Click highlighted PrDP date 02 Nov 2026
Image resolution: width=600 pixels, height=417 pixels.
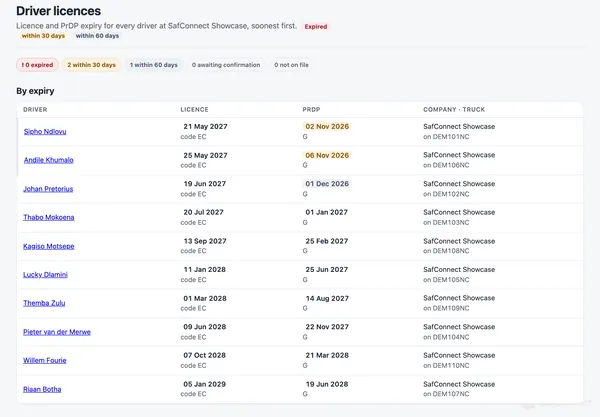[x=327, y=127]
